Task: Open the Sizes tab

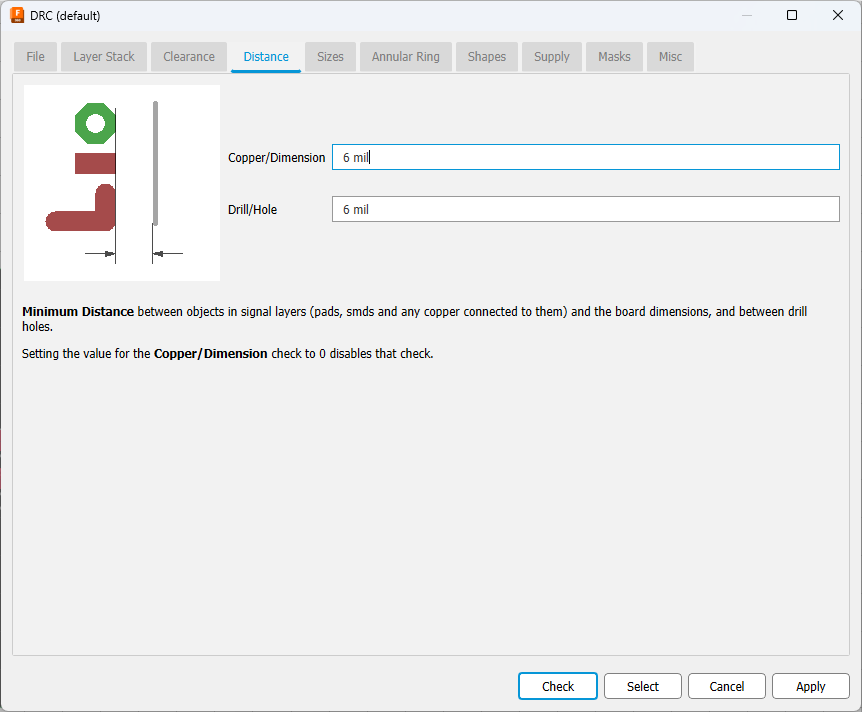Action: (330, 57)
